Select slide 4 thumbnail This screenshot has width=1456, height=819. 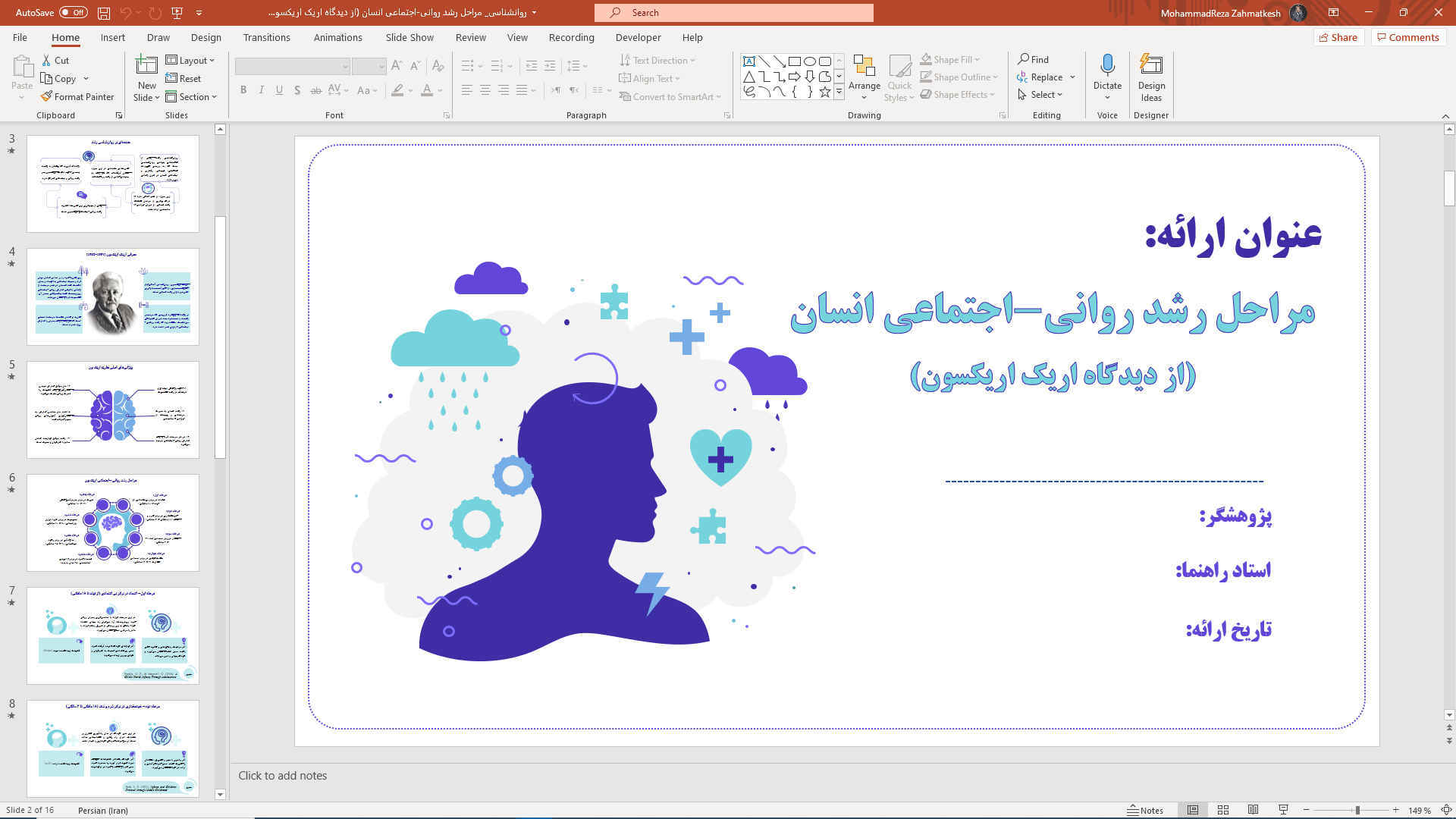coord(112,296)
